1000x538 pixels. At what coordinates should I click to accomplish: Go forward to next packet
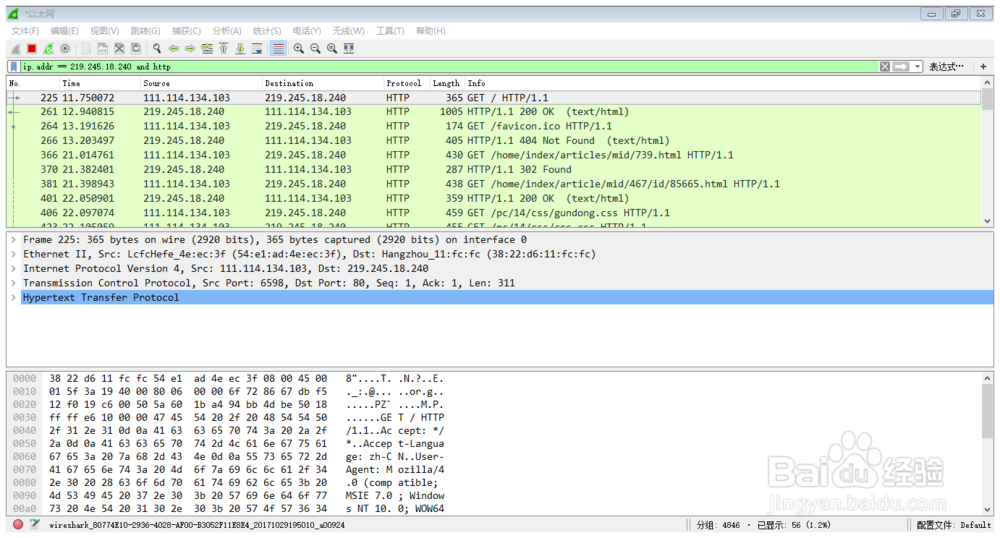[x=190, y=48]
